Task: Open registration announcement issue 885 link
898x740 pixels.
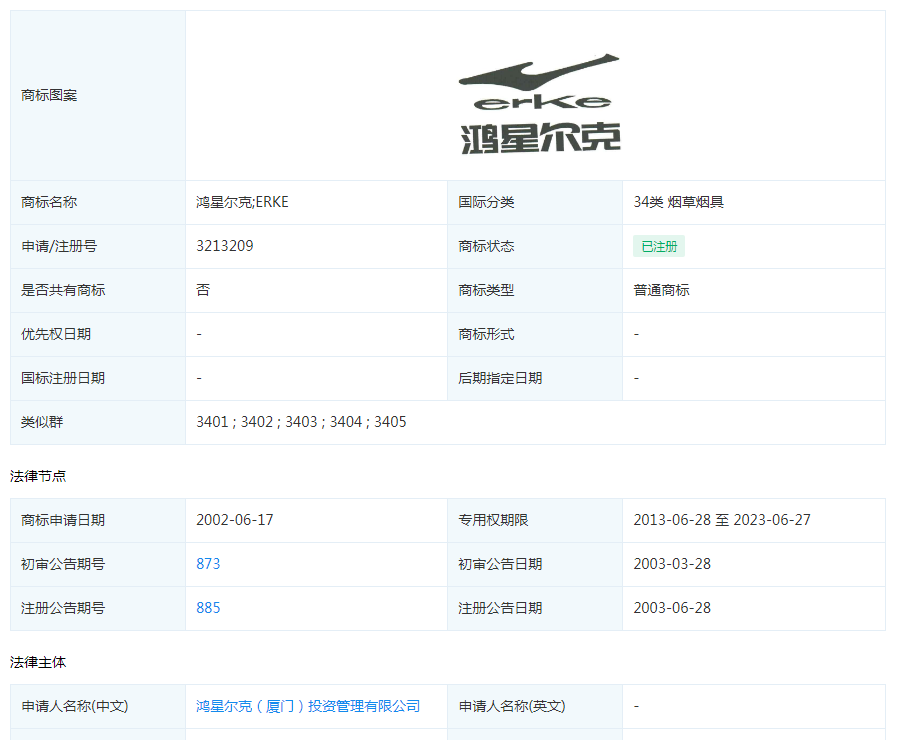Action: point(208,608)
